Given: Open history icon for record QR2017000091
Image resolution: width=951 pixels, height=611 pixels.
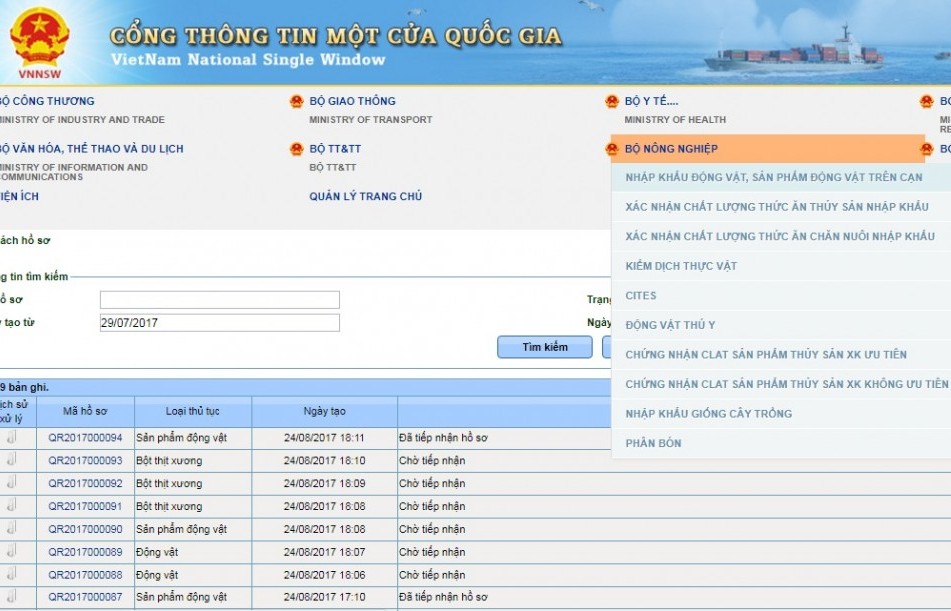Looking at the screenshot, I should [x=12, y=505].
